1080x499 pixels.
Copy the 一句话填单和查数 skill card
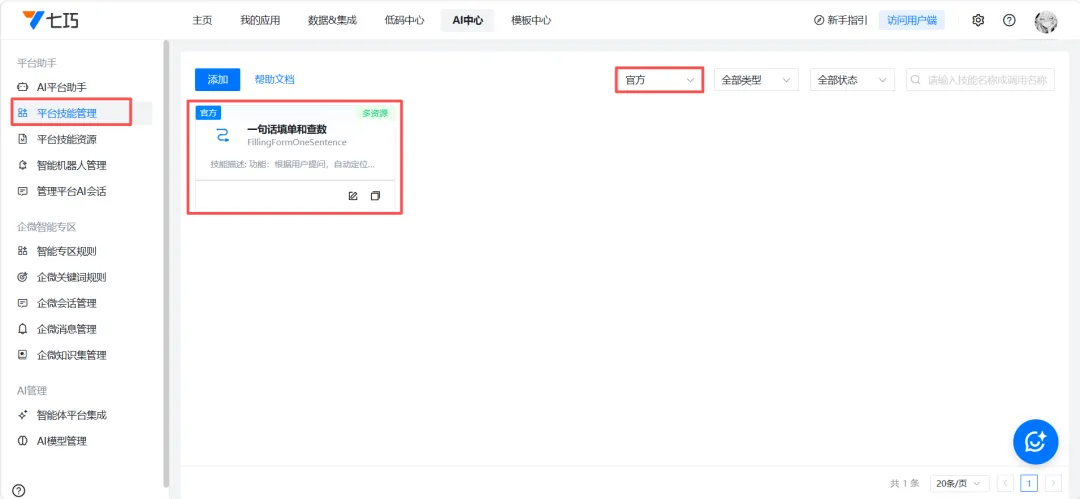[x=375, y=196]
